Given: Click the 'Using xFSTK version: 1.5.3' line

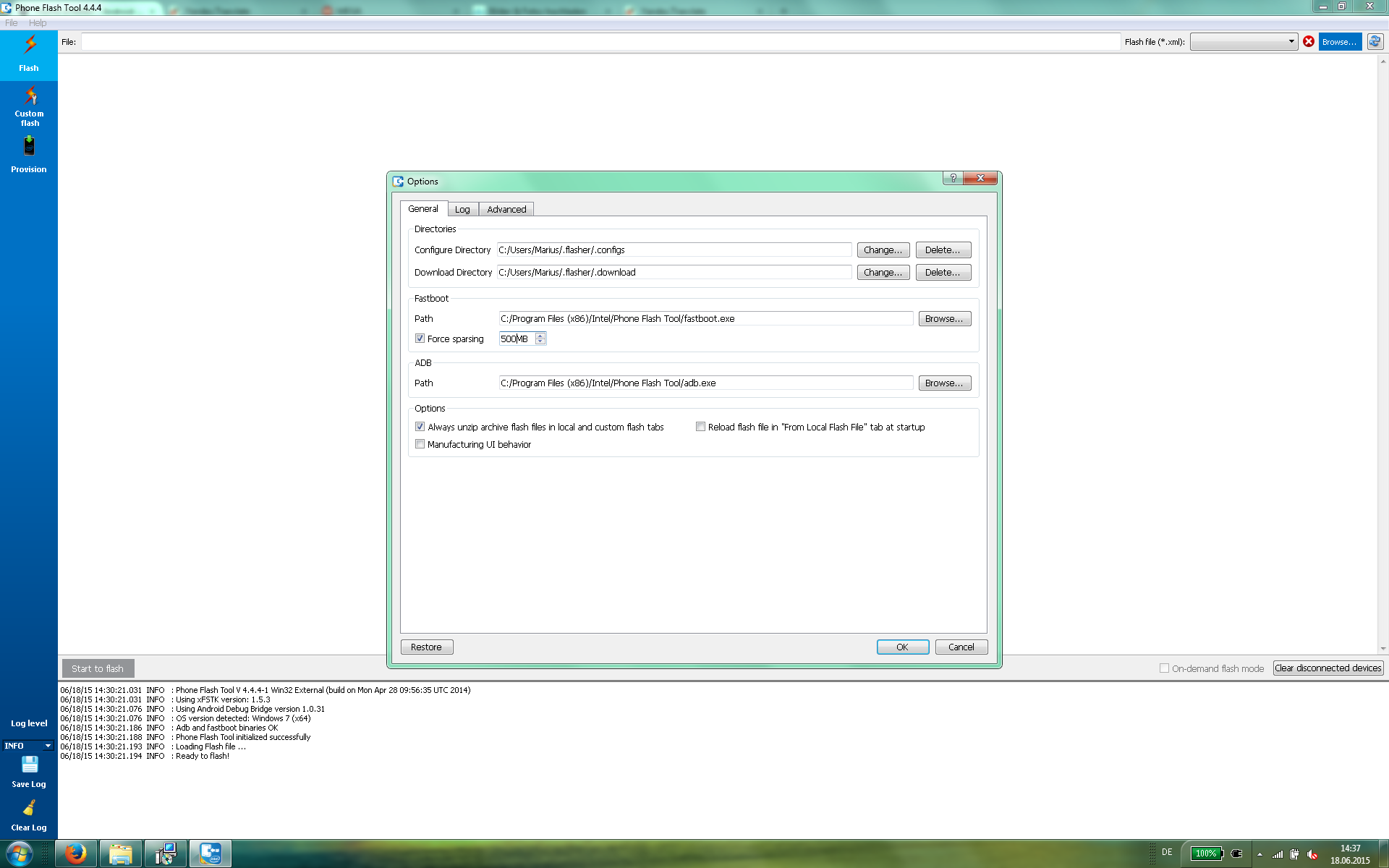Looking at the screenshot, I should coord(165,699).
